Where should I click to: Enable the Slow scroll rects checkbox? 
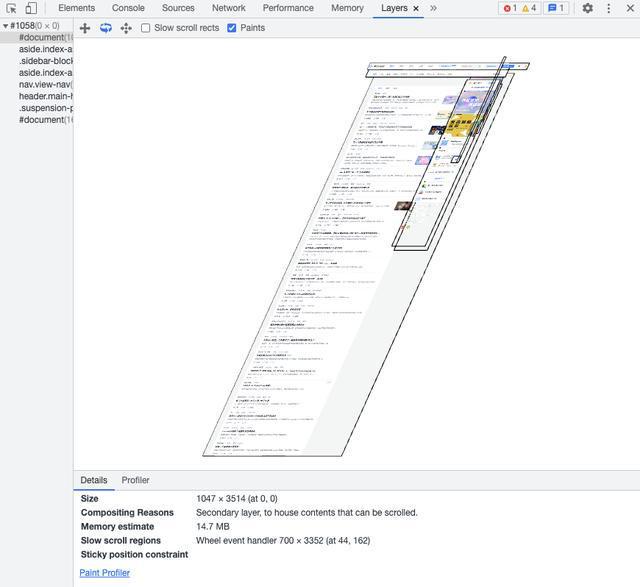point(145,28)
